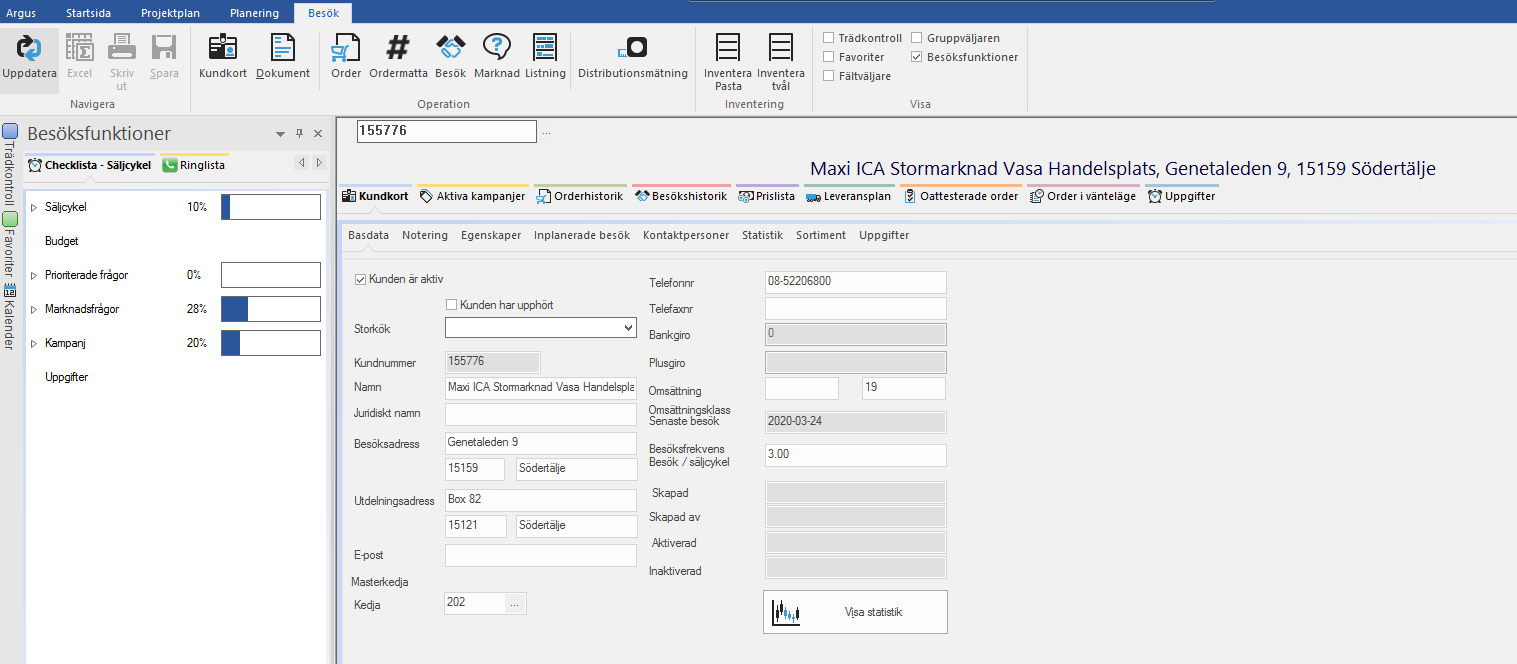Viewport: 1517px width, 664px height.
Task: Switch to the Kontaktpersoner sub-tab
Action: [x=686, y=235]
